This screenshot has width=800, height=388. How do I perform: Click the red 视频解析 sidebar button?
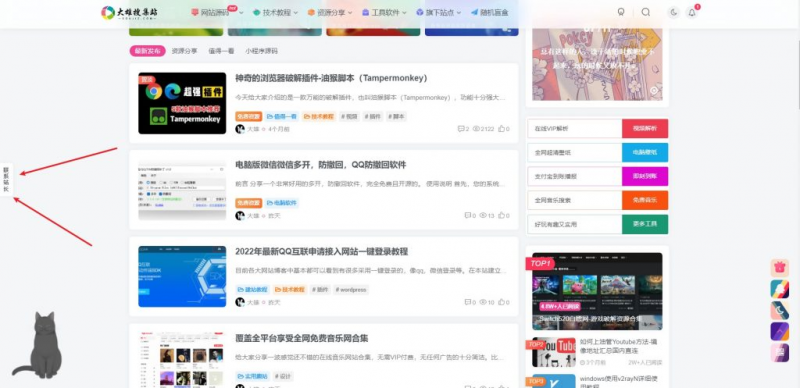[x=645, y=129]
